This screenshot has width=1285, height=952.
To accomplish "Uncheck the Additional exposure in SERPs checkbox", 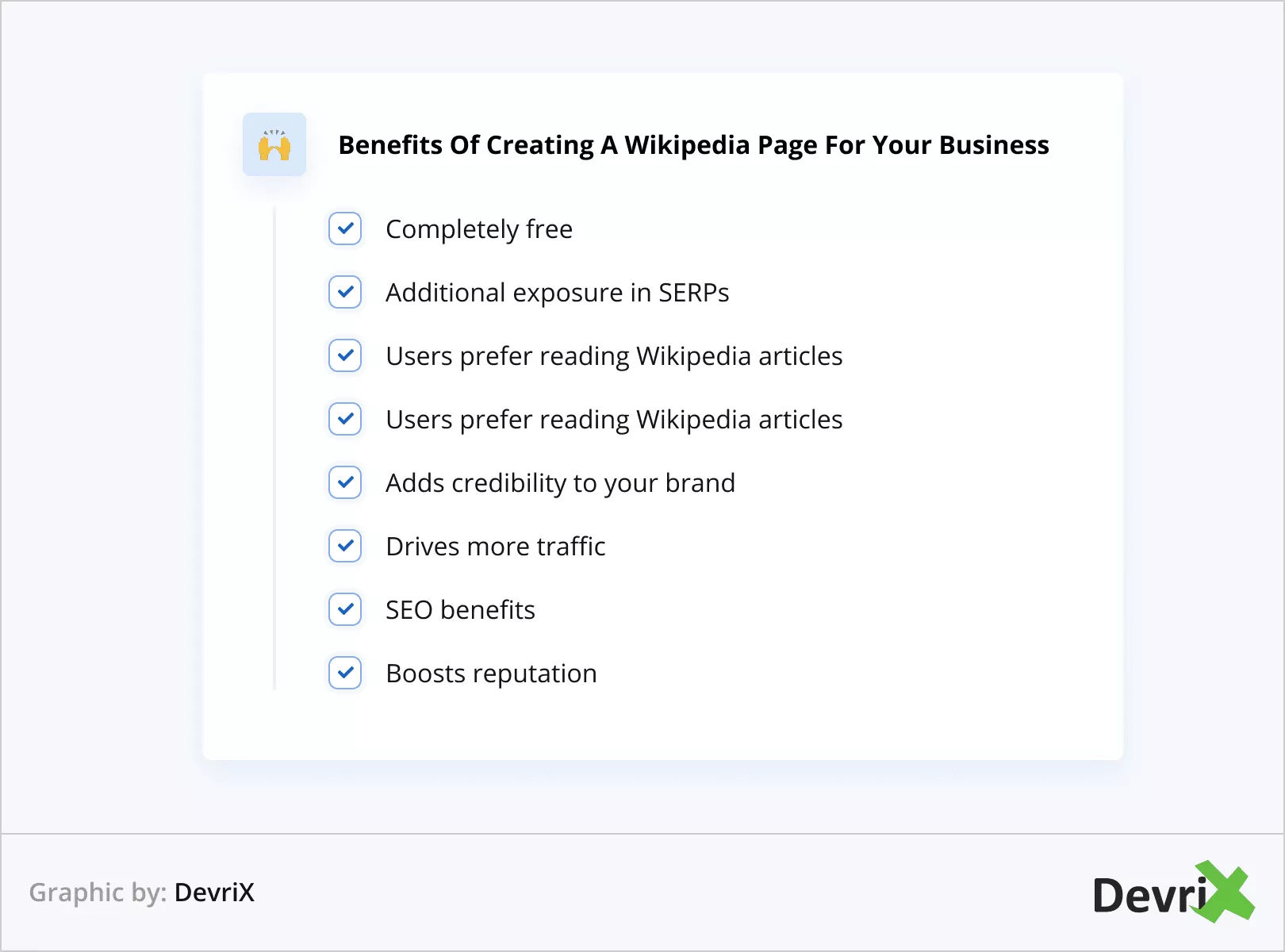I will tap(345, 292).
